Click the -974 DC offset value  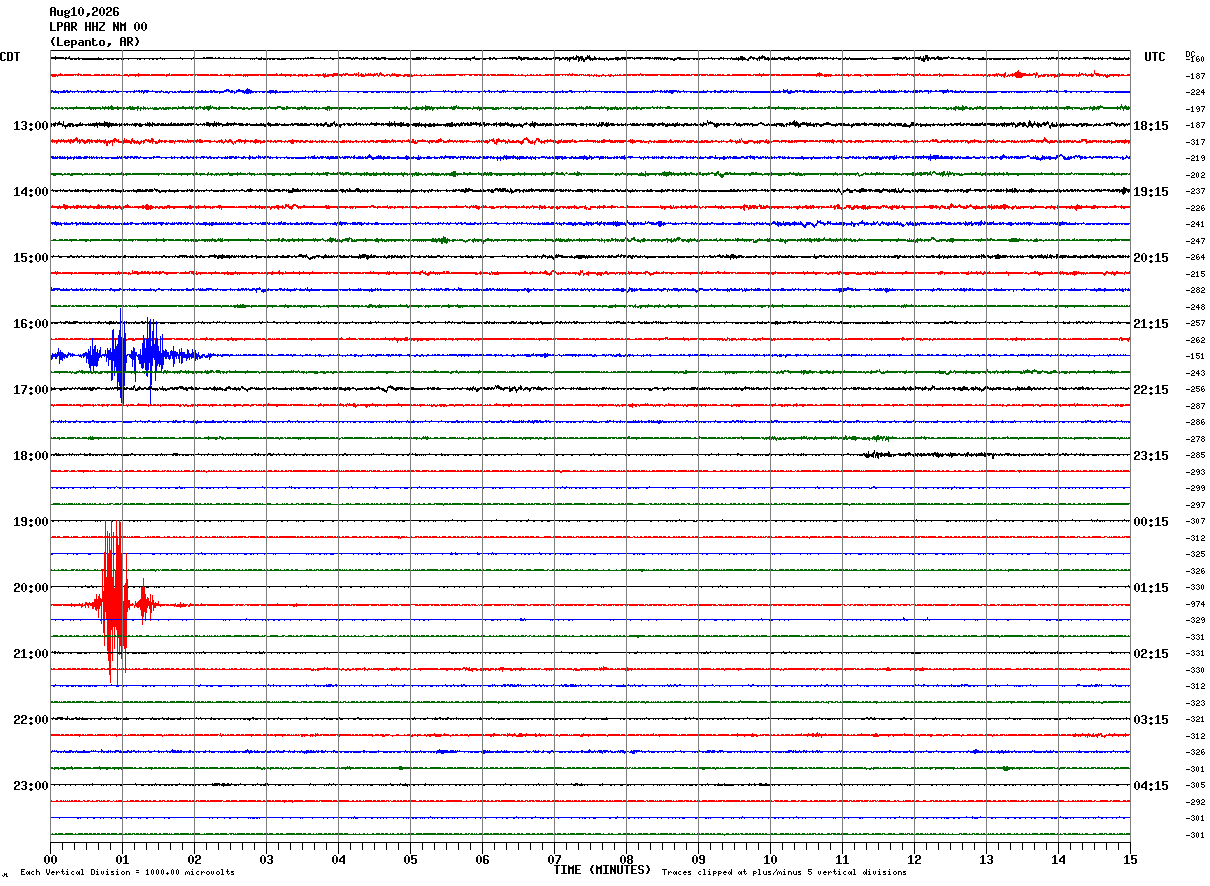coord(1194,604)
